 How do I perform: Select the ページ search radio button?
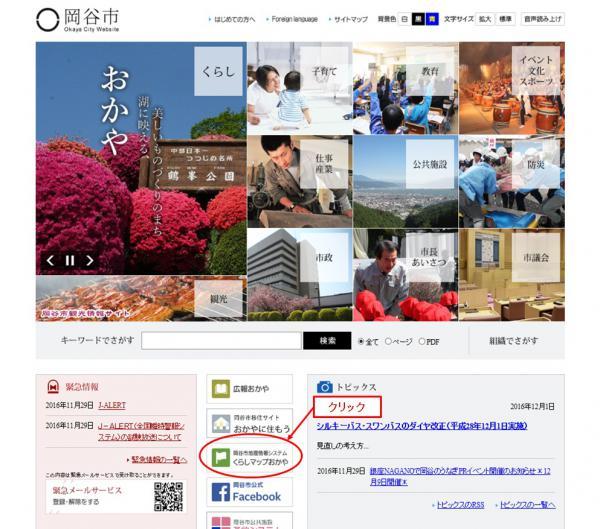click(389, 341)
